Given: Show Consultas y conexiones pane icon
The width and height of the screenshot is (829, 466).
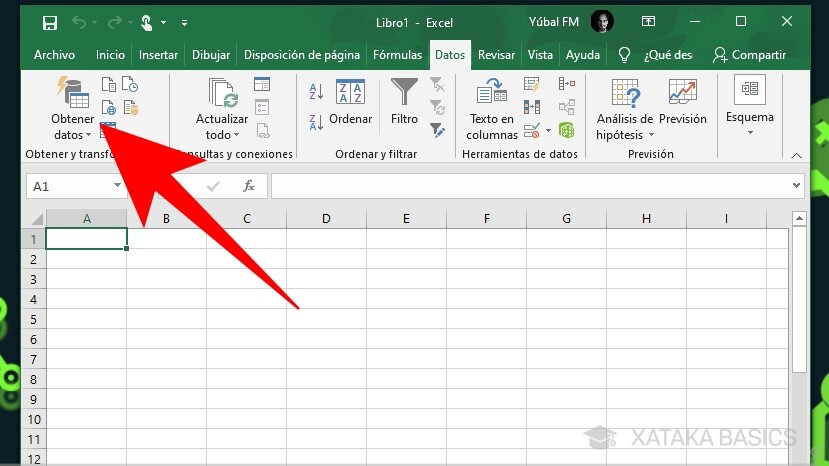Looking at the screenshot, I should coord(262,85).
